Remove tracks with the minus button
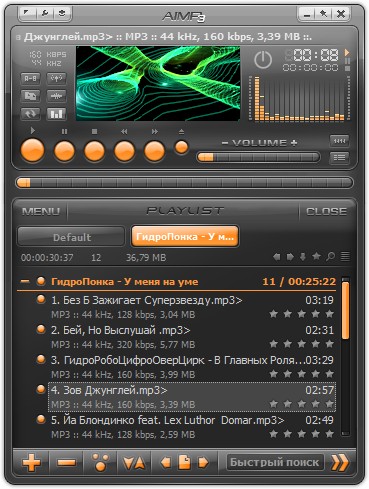The height and width of the screenshot is (489, 369). pyautogui.click(x=66, y=462)
